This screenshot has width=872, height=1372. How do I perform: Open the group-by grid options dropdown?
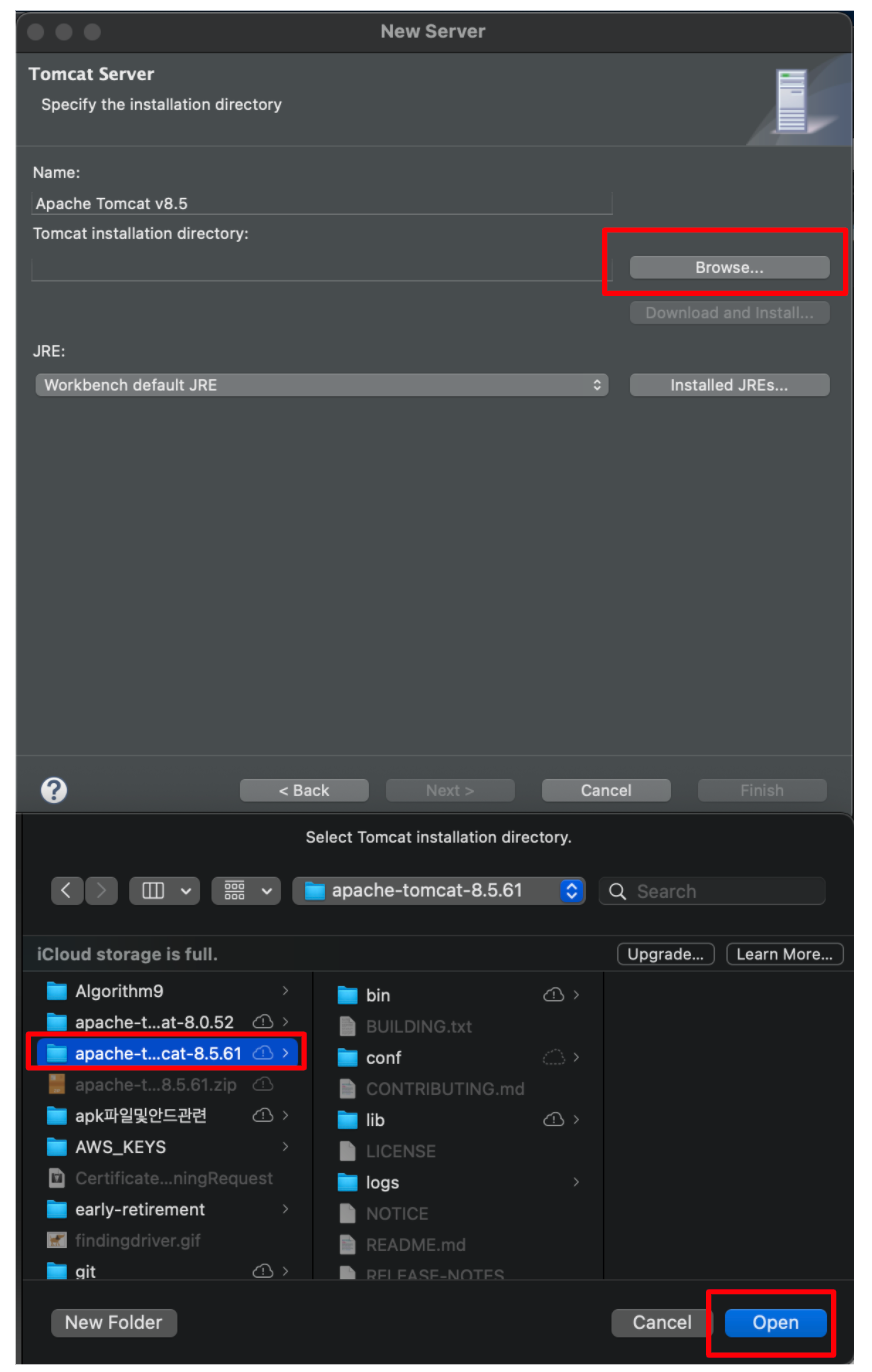[246, 891]
